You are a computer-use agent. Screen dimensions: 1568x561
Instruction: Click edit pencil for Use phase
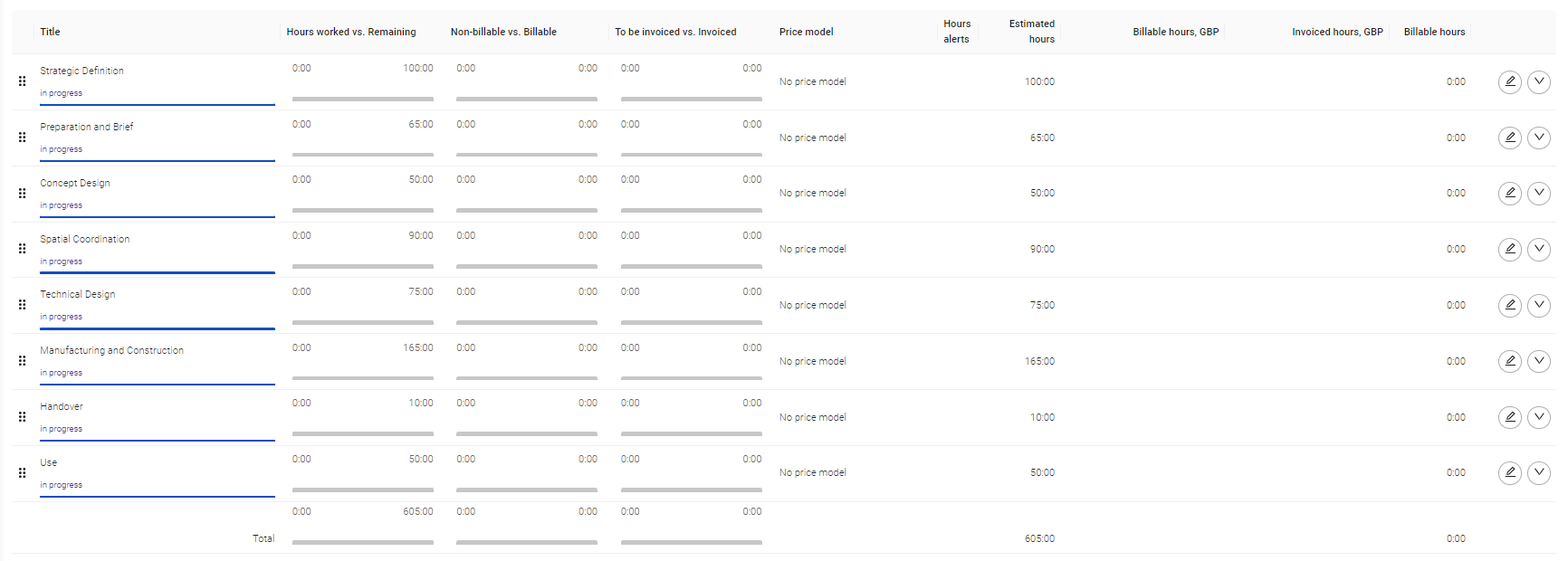[1510, 473]
